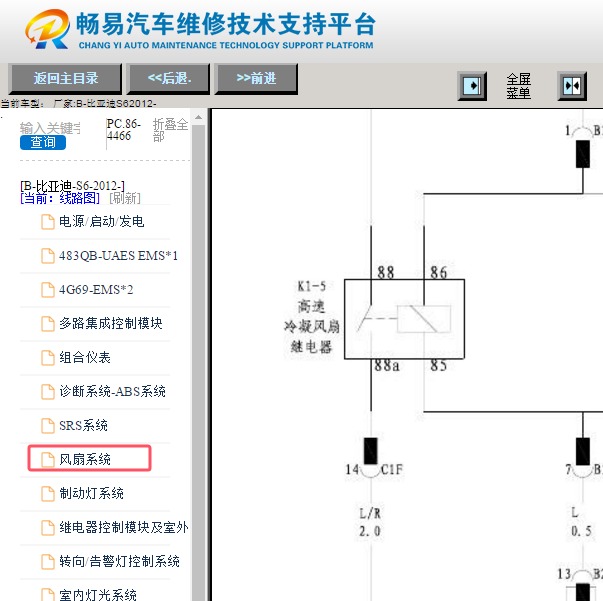Select the 风扇系统 item
The height and width of the screenshot is (601, 603).
tap(85, 459)
